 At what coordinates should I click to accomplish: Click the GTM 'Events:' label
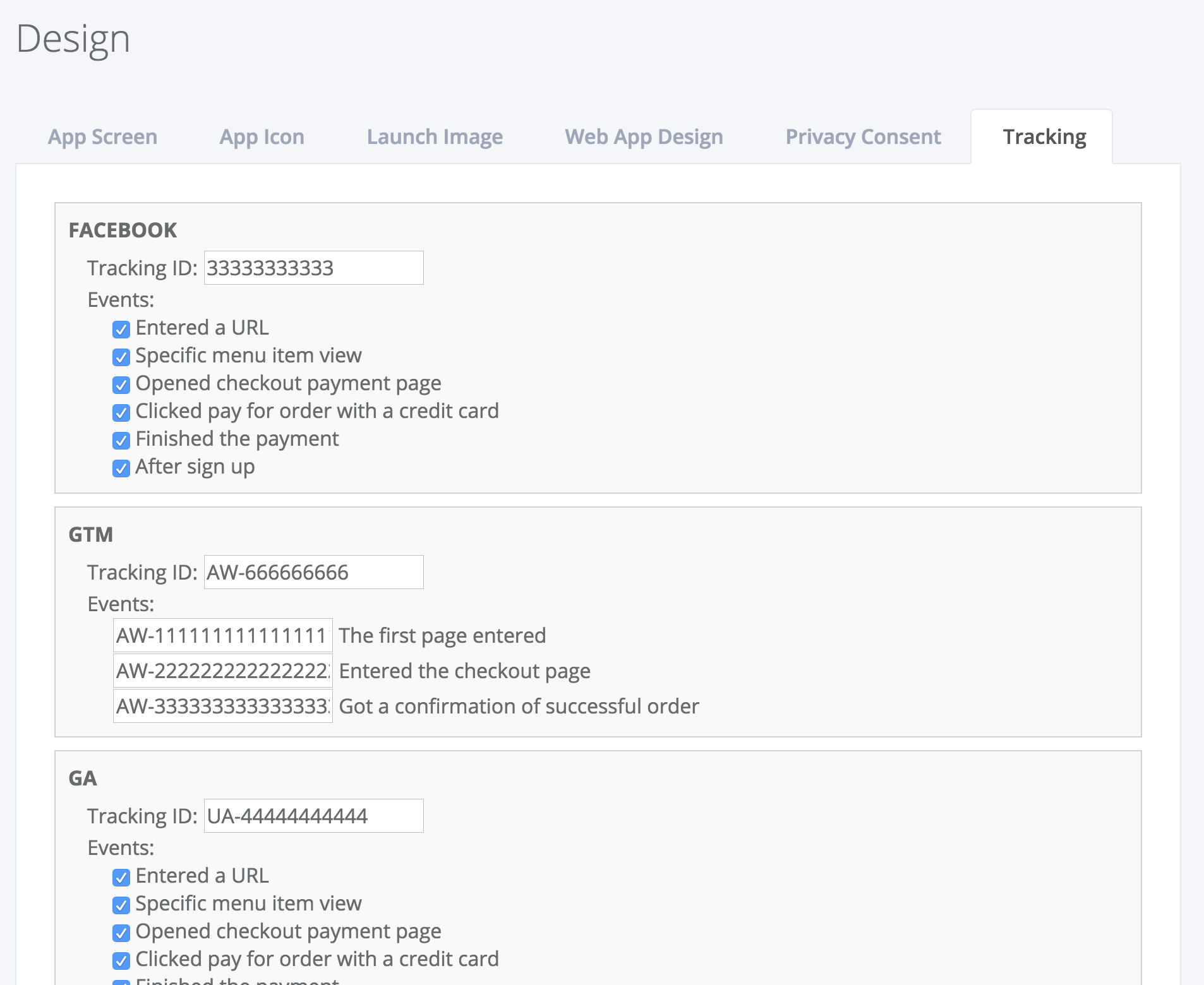click(121, 604)
